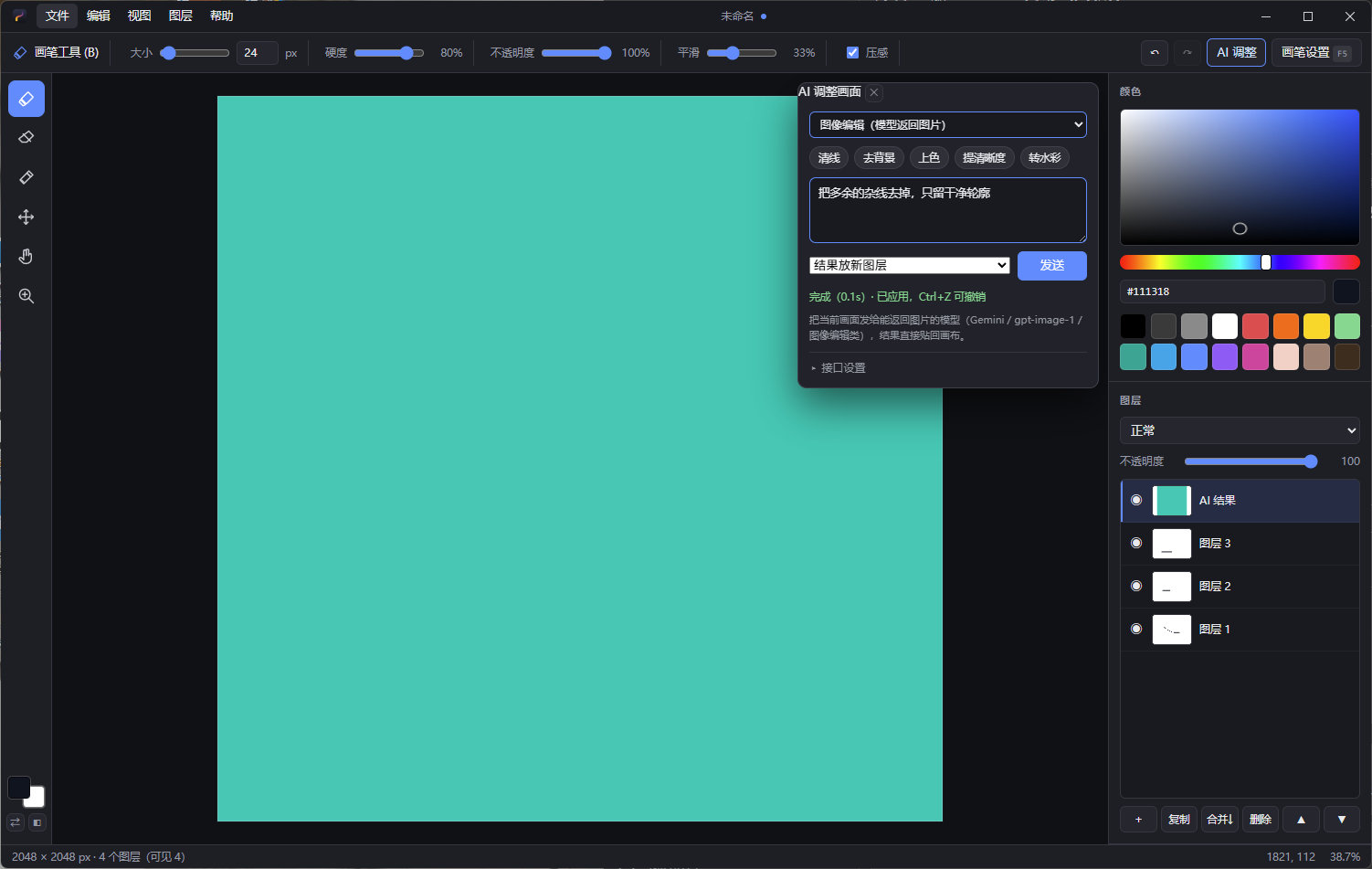Screen dimensions: 1372x869
Task: Open the 正常 blend mode dropdown
Action: coord(1240,430)
